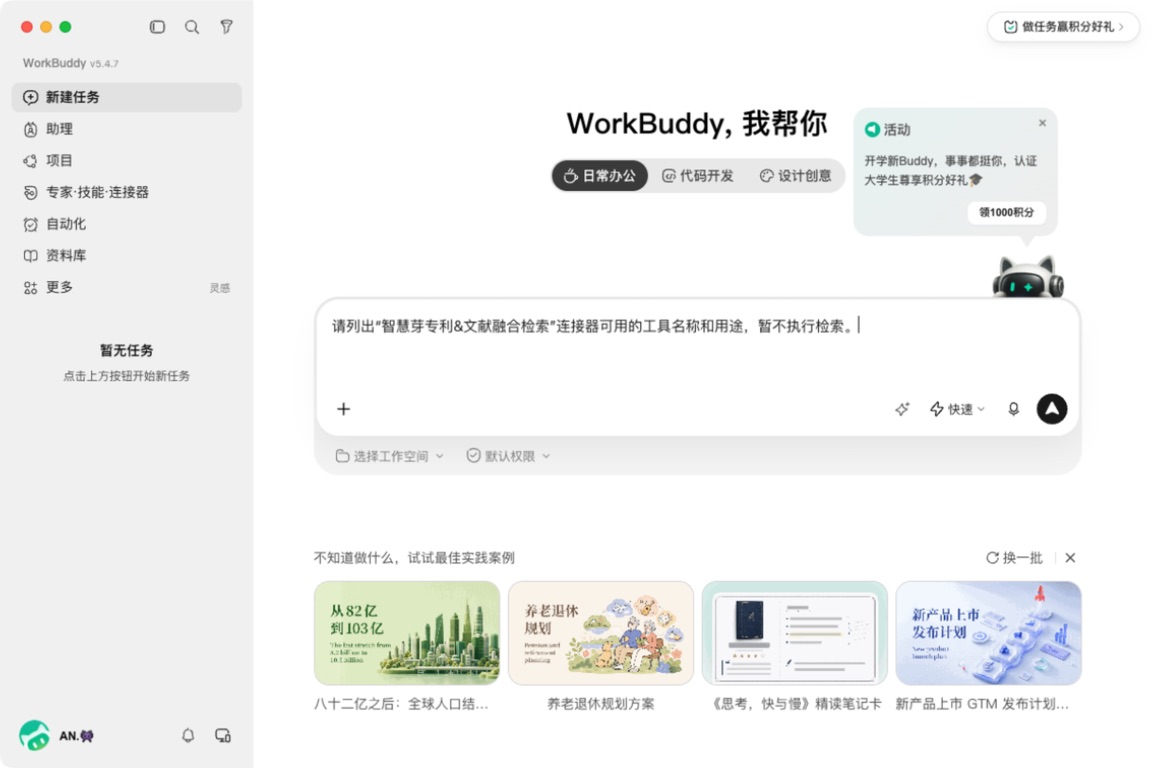
Task: Click the filter funnel icon
Action: 226,27
